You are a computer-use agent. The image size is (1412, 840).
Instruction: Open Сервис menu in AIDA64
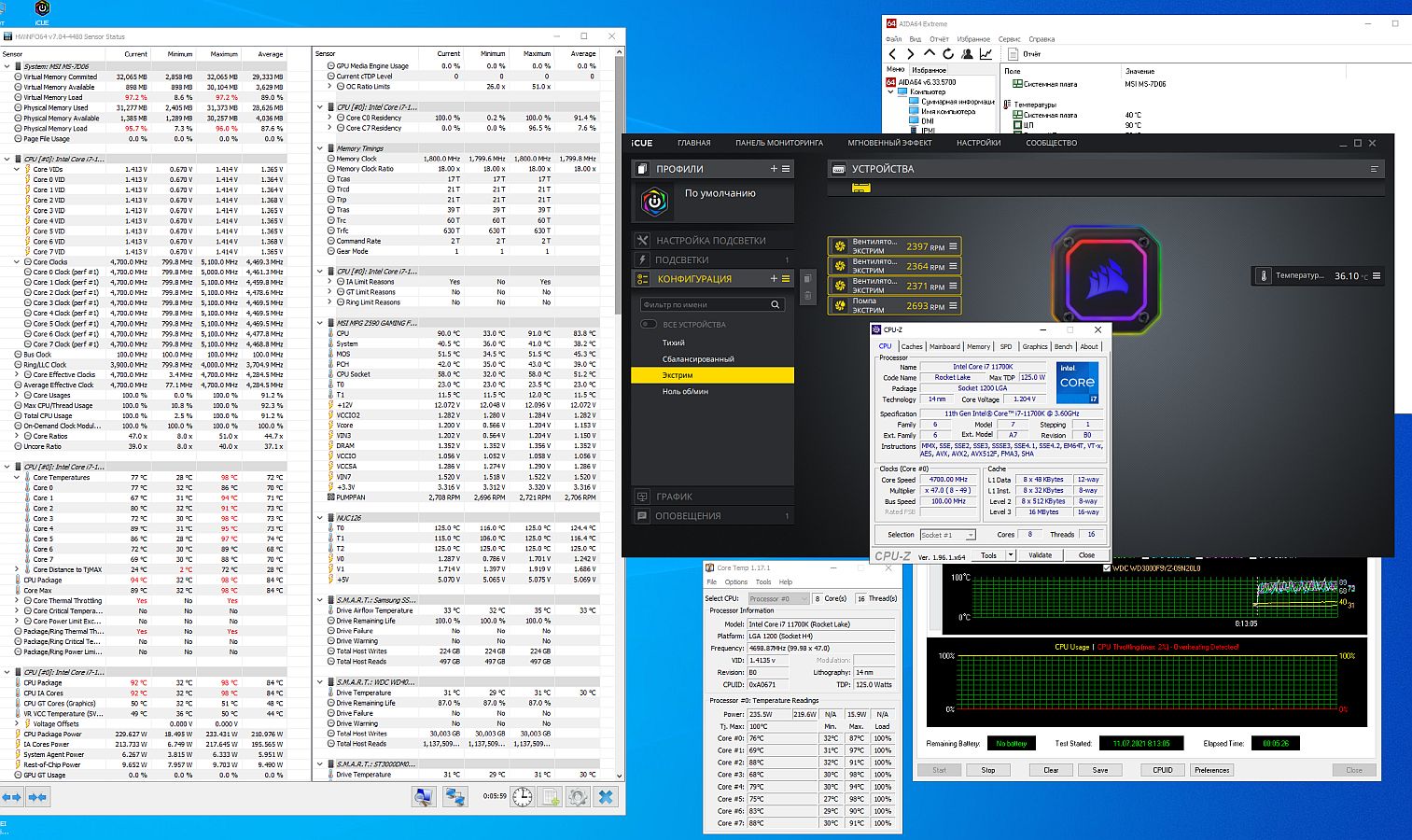tap(1010, 39)
